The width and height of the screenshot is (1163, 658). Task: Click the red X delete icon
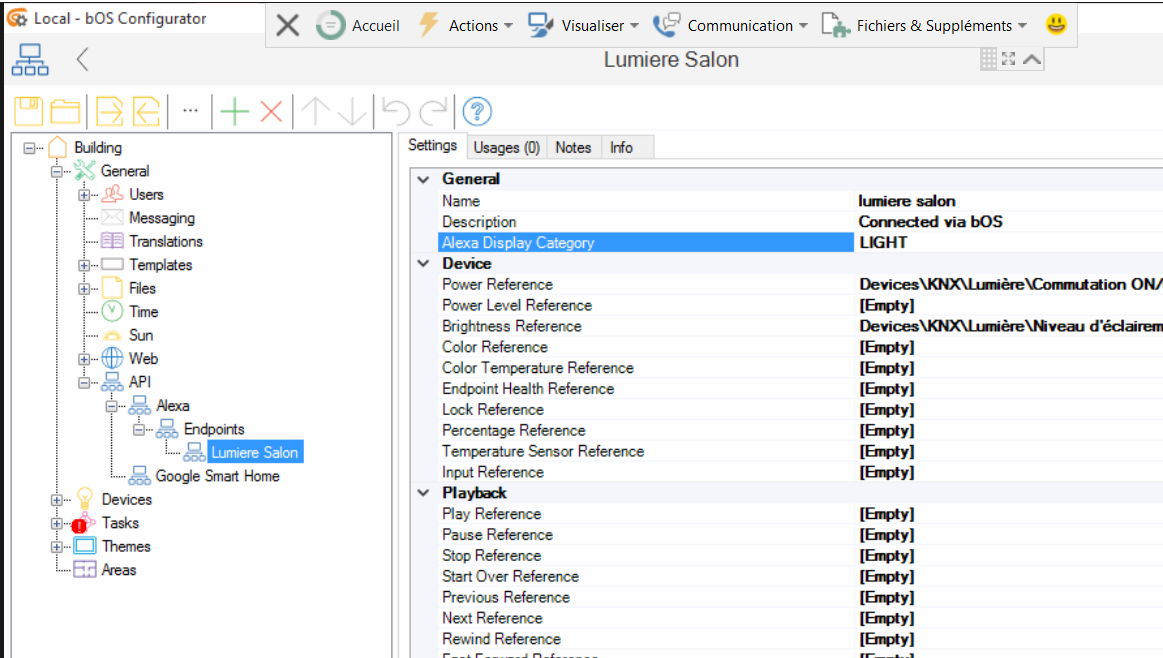(x=271, y=111)
